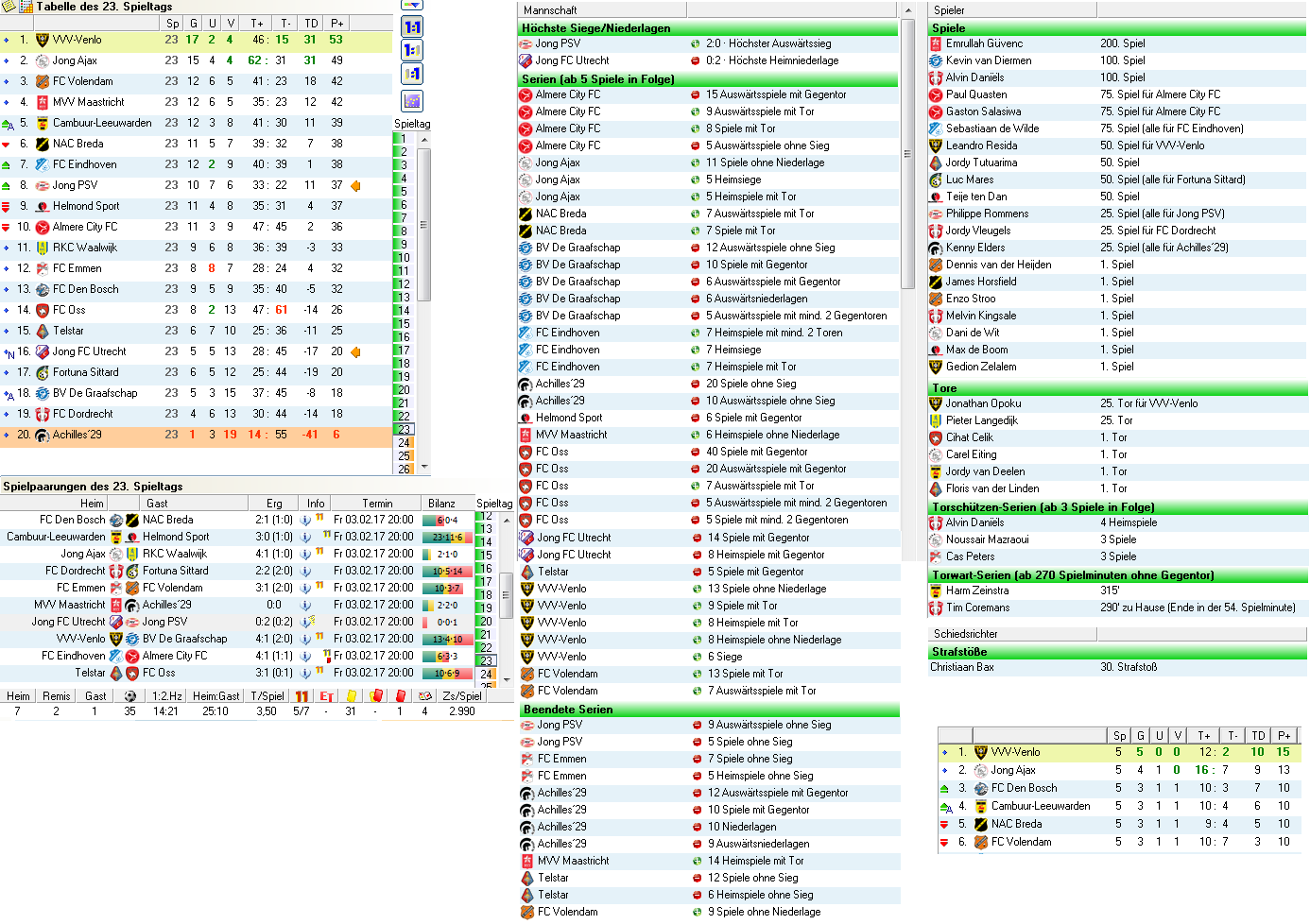1310x924 pixels.
Task: Click the up arrow of the Mannschaft panel scrollbar
Action: pyautogui.click(x=908, y=10)
